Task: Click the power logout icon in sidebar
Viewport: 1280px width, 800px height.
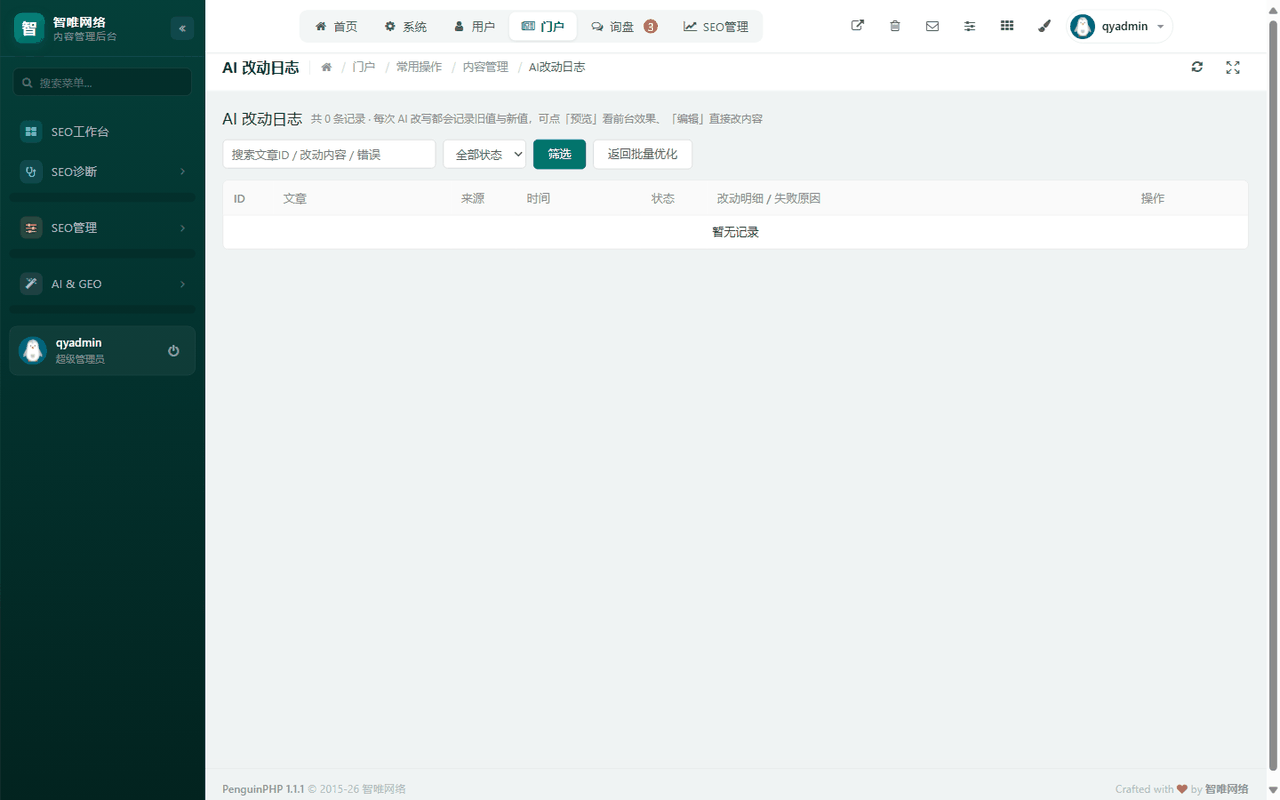Action: (174, 350)
